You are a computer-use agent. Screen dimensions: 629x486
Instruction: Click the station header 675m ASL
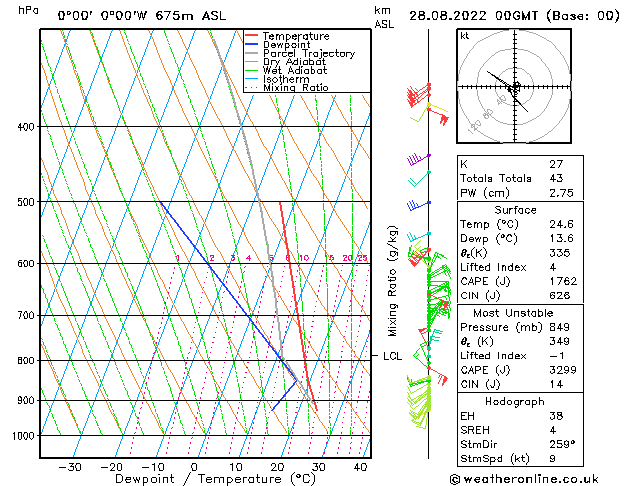click(191, 16)
